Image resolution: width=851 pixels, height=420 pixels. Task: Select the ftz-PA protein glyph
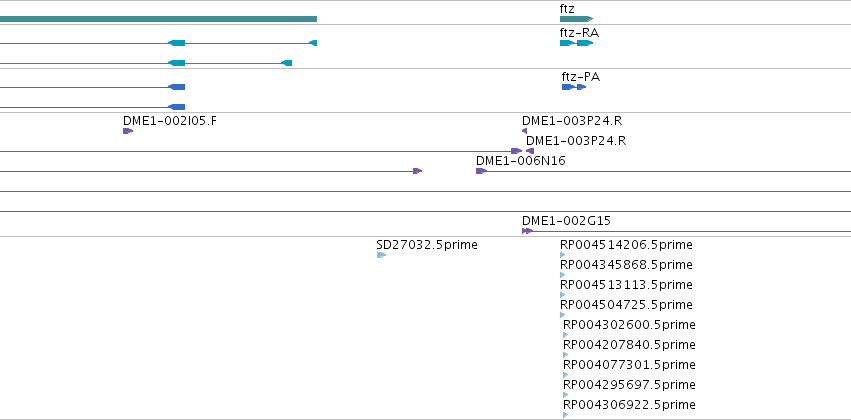pos(574,87)
